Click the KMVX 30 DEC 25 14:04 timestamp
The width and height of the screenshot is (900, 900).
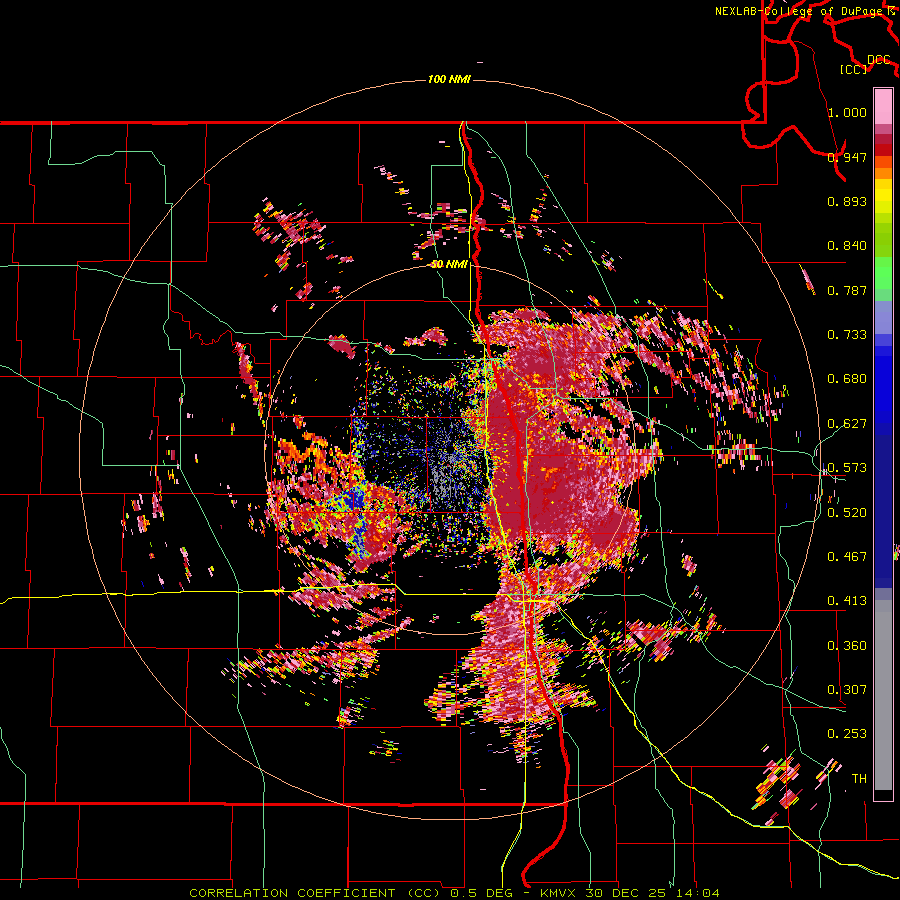pyautogui.click(x=630, y=893)
